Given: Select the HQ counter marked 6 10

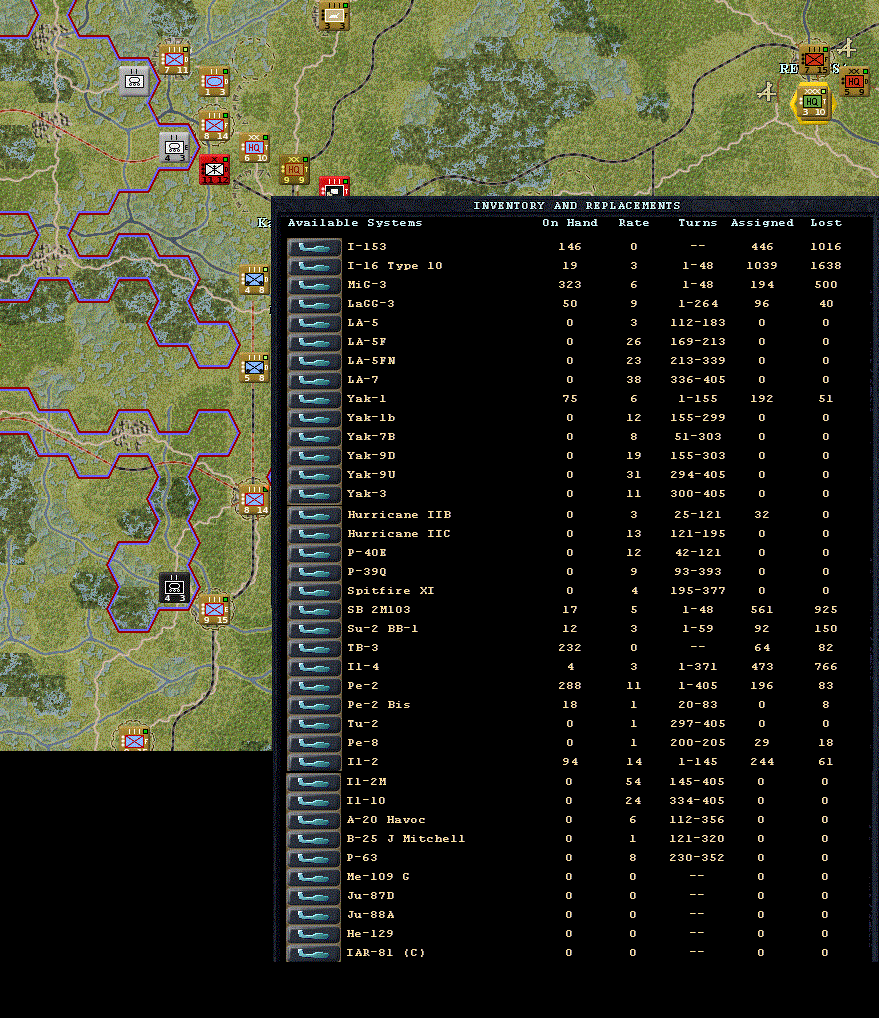Looking at the screenshot, I should (x=254, y=148).
